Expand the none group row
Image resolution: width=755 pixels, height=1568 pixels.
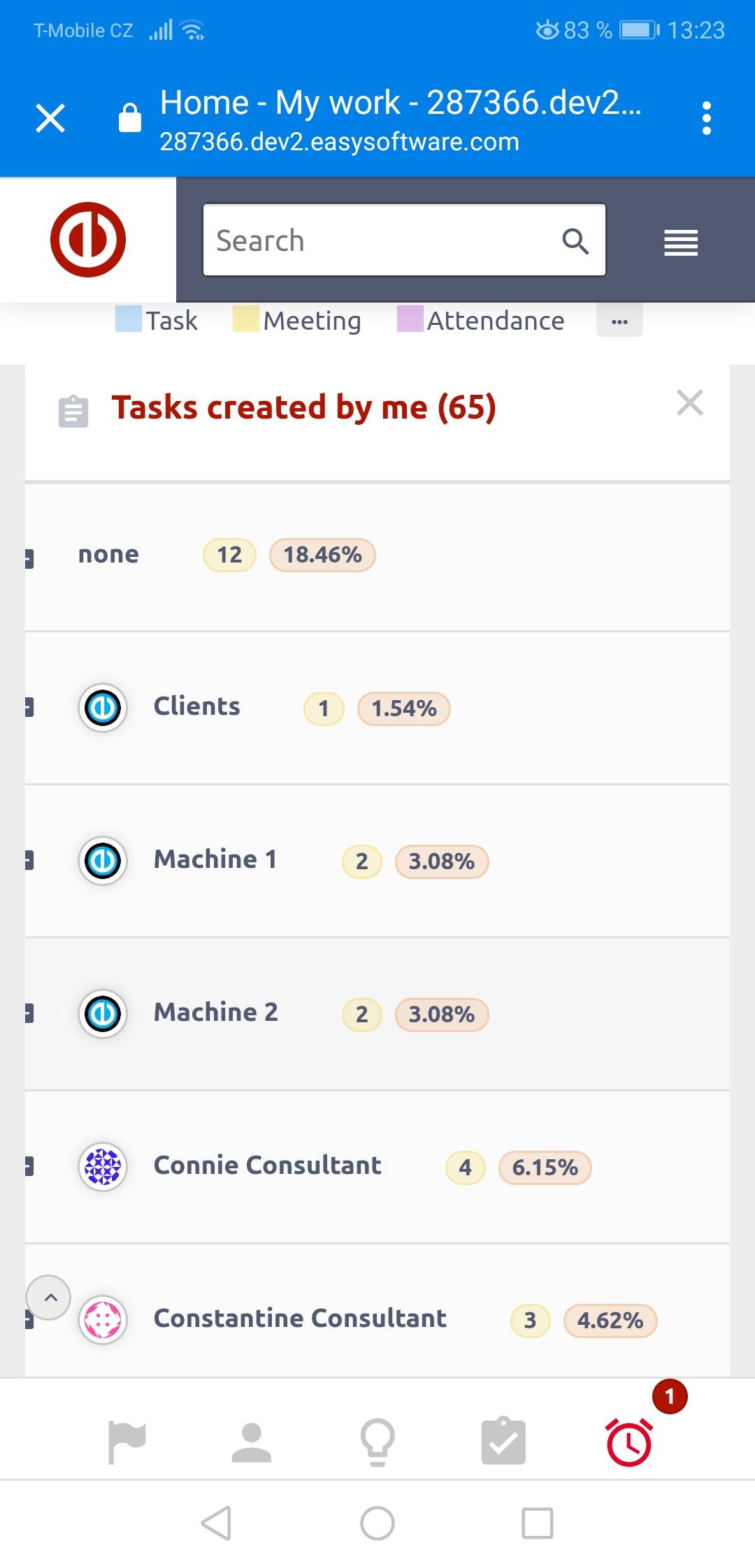click(x=29, y=558)
